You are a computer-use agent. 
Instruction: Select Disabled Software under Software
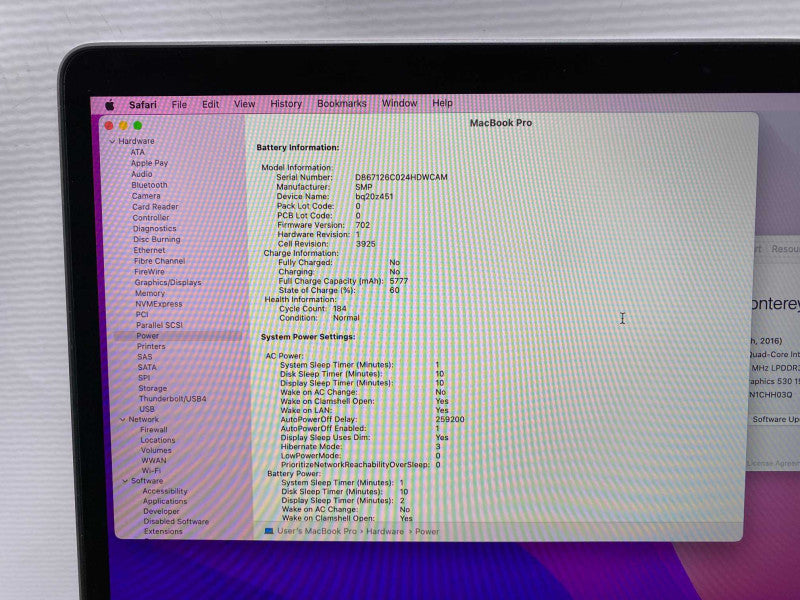click(176, 521)
